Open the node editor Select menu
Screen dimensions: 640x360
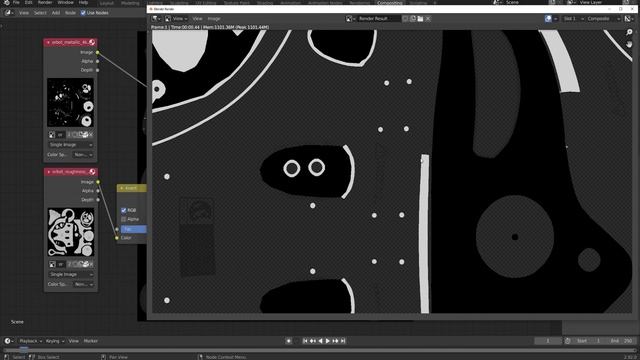(x=40, y=13)
